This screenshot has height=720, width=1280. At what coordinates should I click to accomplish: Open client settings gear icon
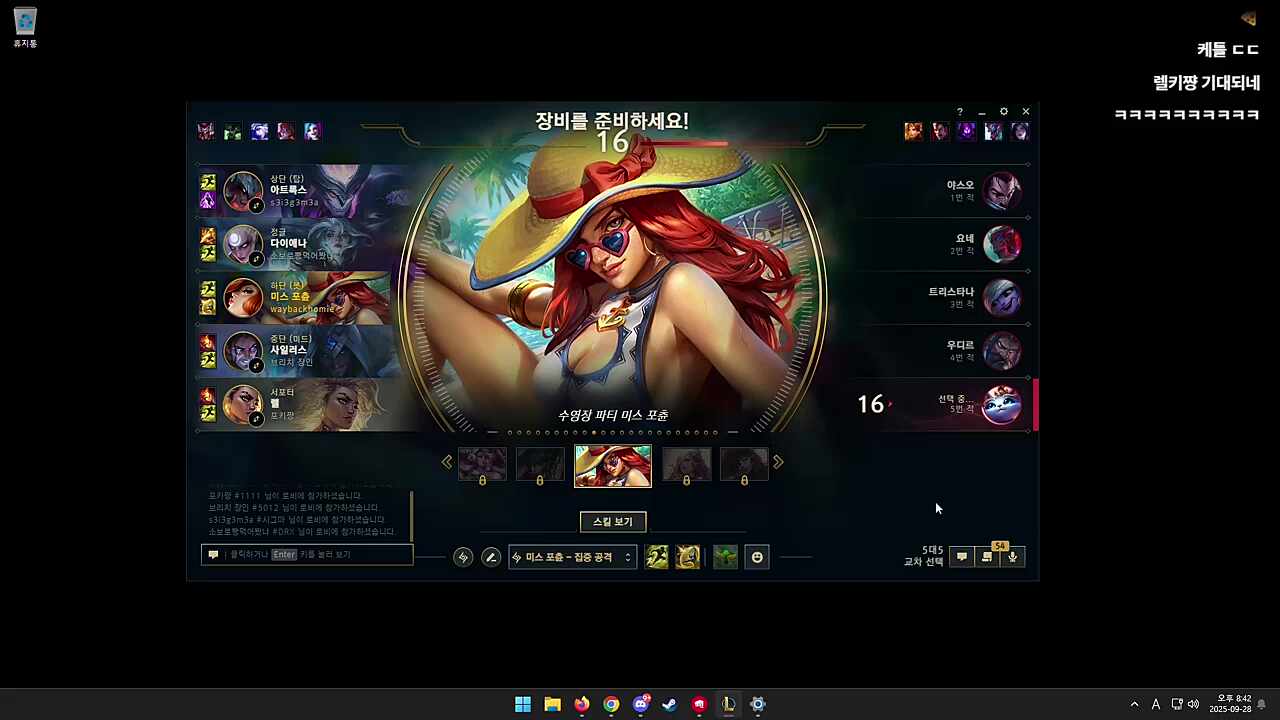[1003, 112]
